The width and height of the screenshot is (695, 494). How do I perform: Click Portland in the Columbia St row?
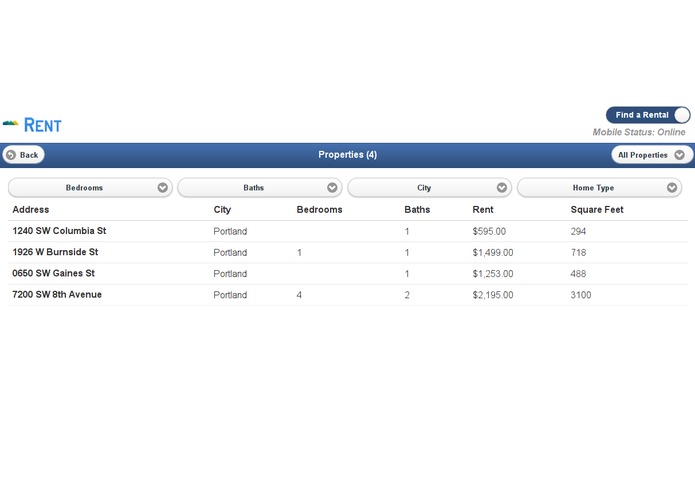point(230,231)
